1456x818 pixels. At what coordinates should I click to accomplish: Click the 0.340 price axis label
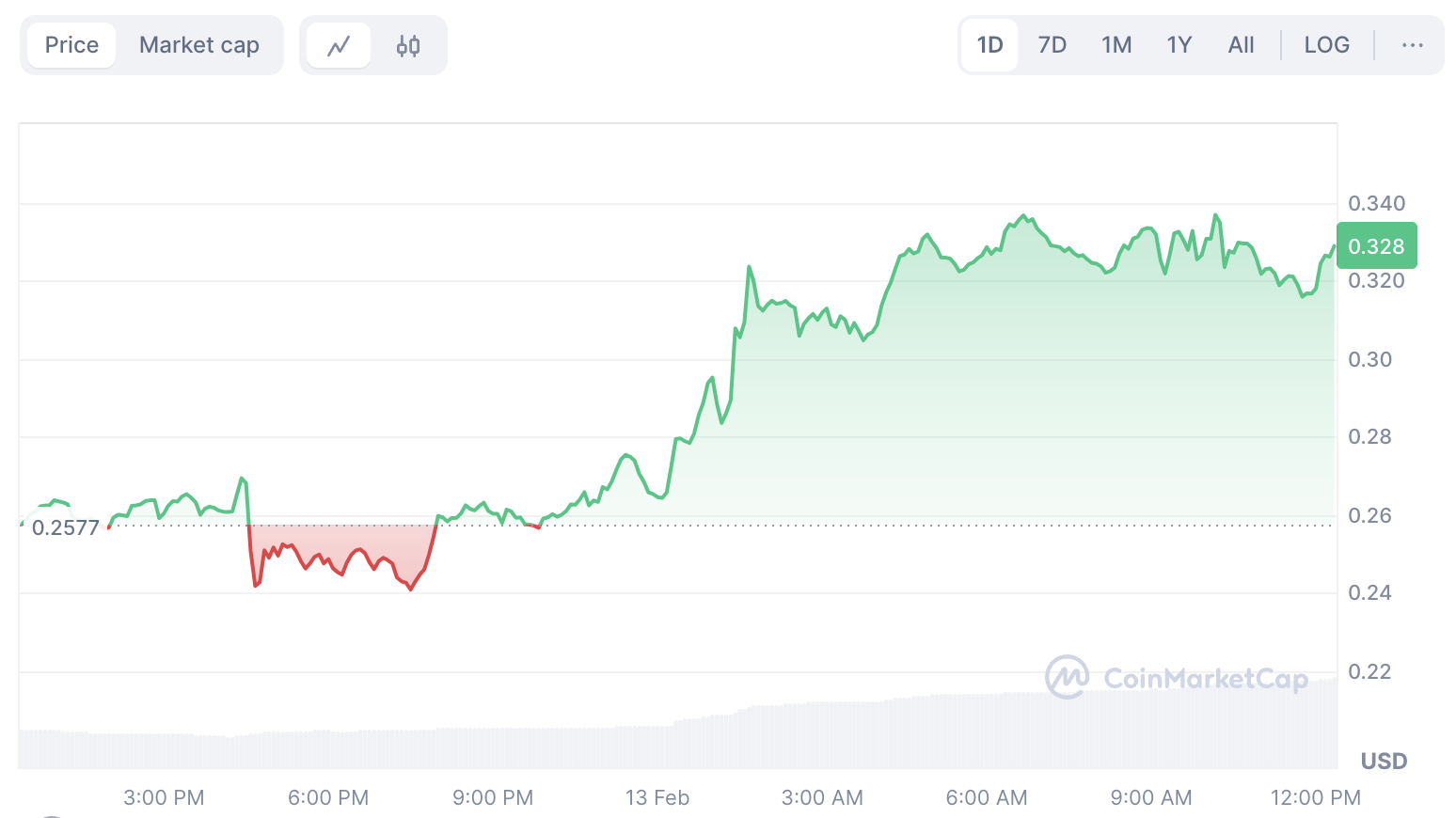tap(1376, 203)
